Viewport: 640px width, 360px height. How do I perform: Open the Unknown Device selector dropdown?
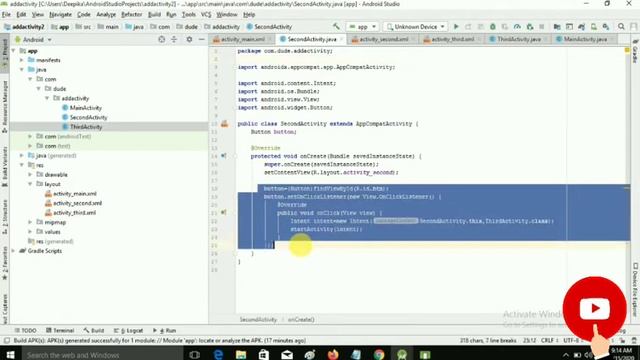[415, 27]
